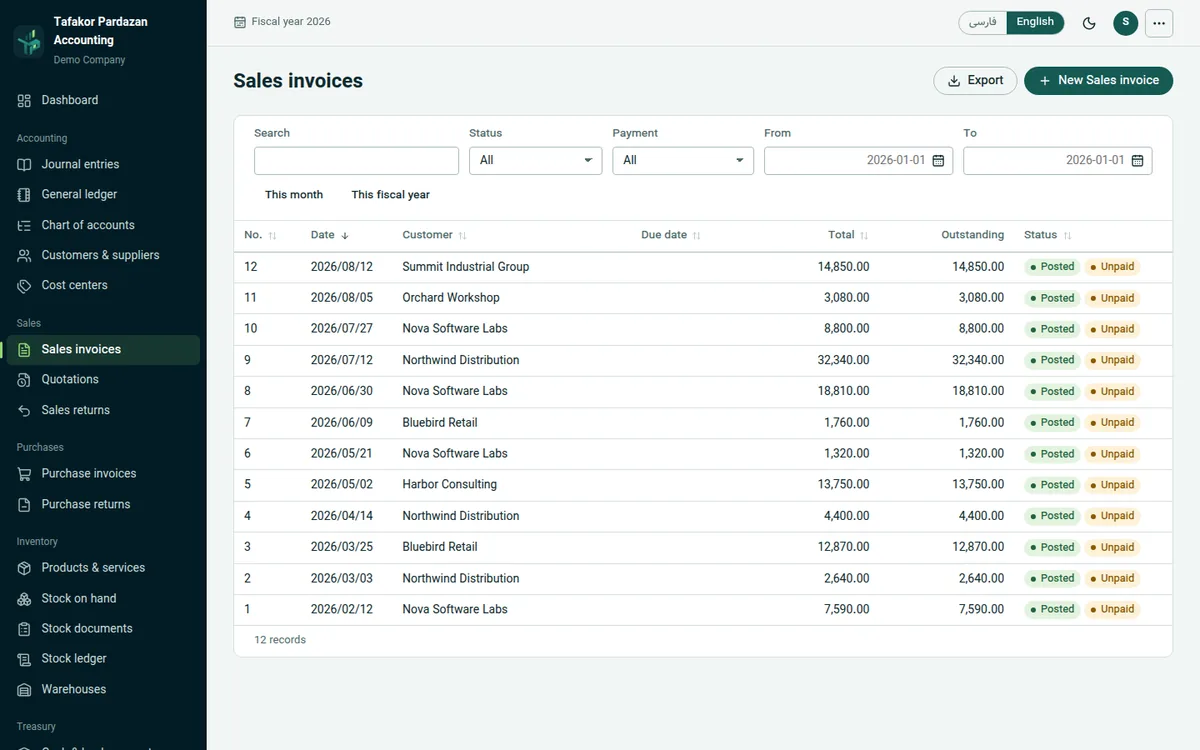1200x750 pixels.
Task: Switch language to Farsi
Action: [983, 22]
